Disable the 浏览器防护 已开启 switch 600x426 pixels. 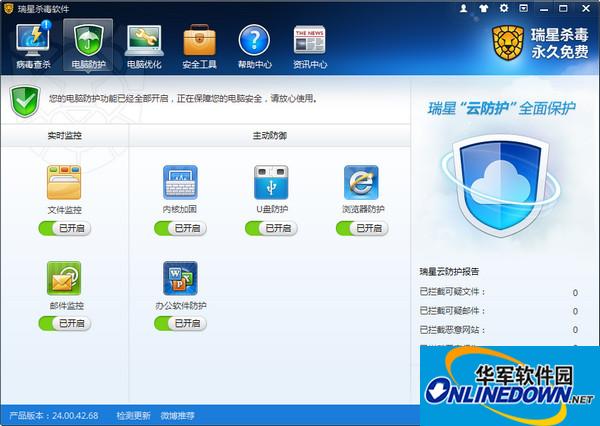pyautogui.click(x=361, y=228)
